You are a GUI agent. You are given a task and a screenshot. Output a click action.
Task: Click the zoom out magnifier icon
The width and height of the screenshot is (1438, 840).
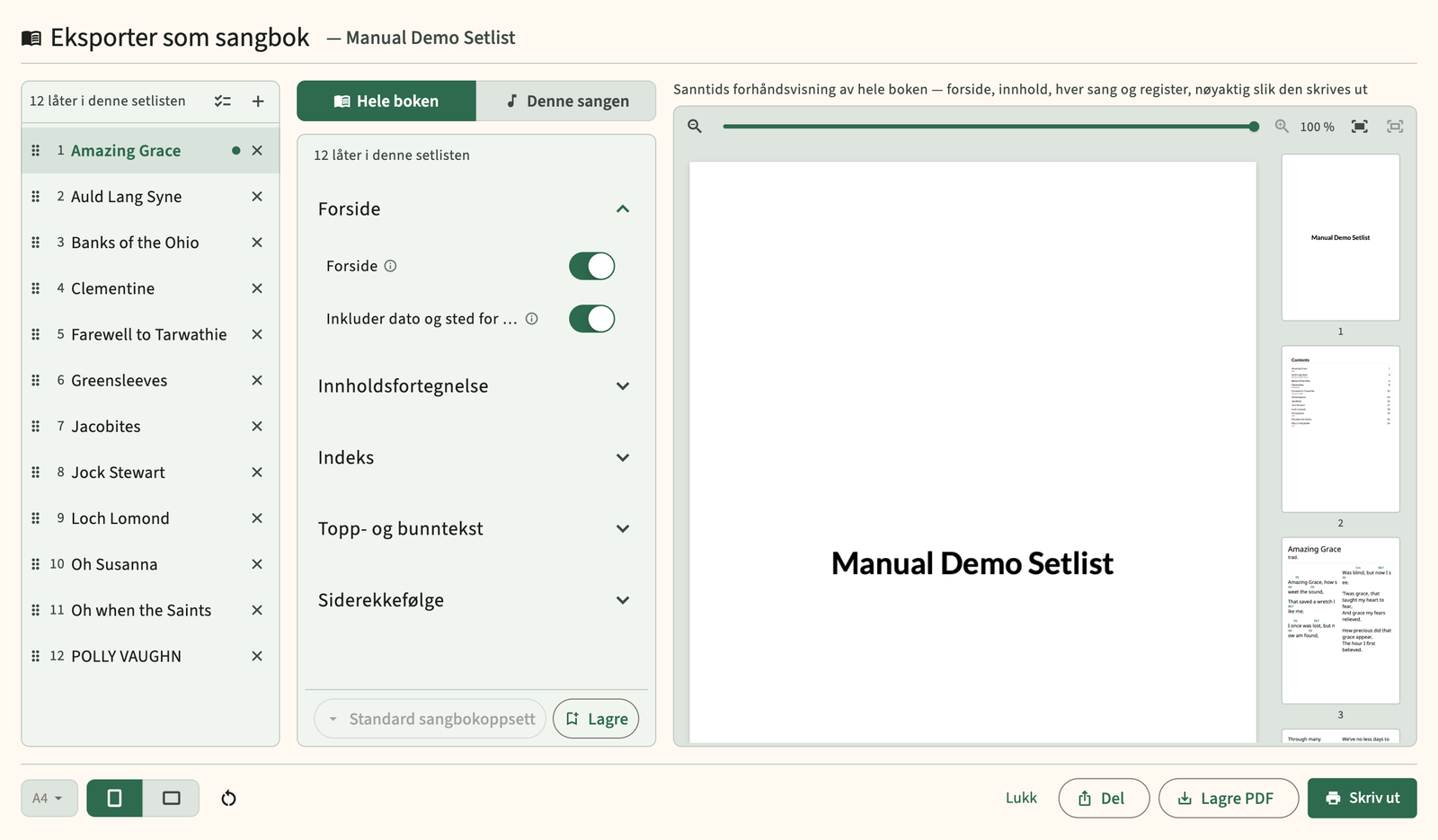pyautogui.click(x=695, y=127)
